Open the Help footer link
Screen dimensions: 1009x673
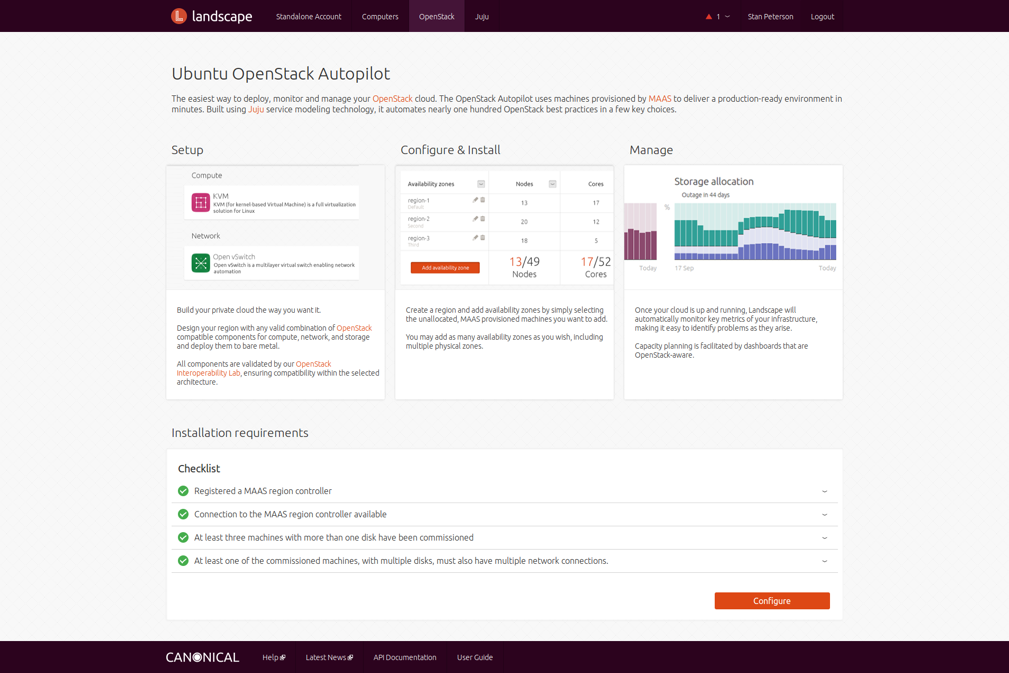(270, 658)
